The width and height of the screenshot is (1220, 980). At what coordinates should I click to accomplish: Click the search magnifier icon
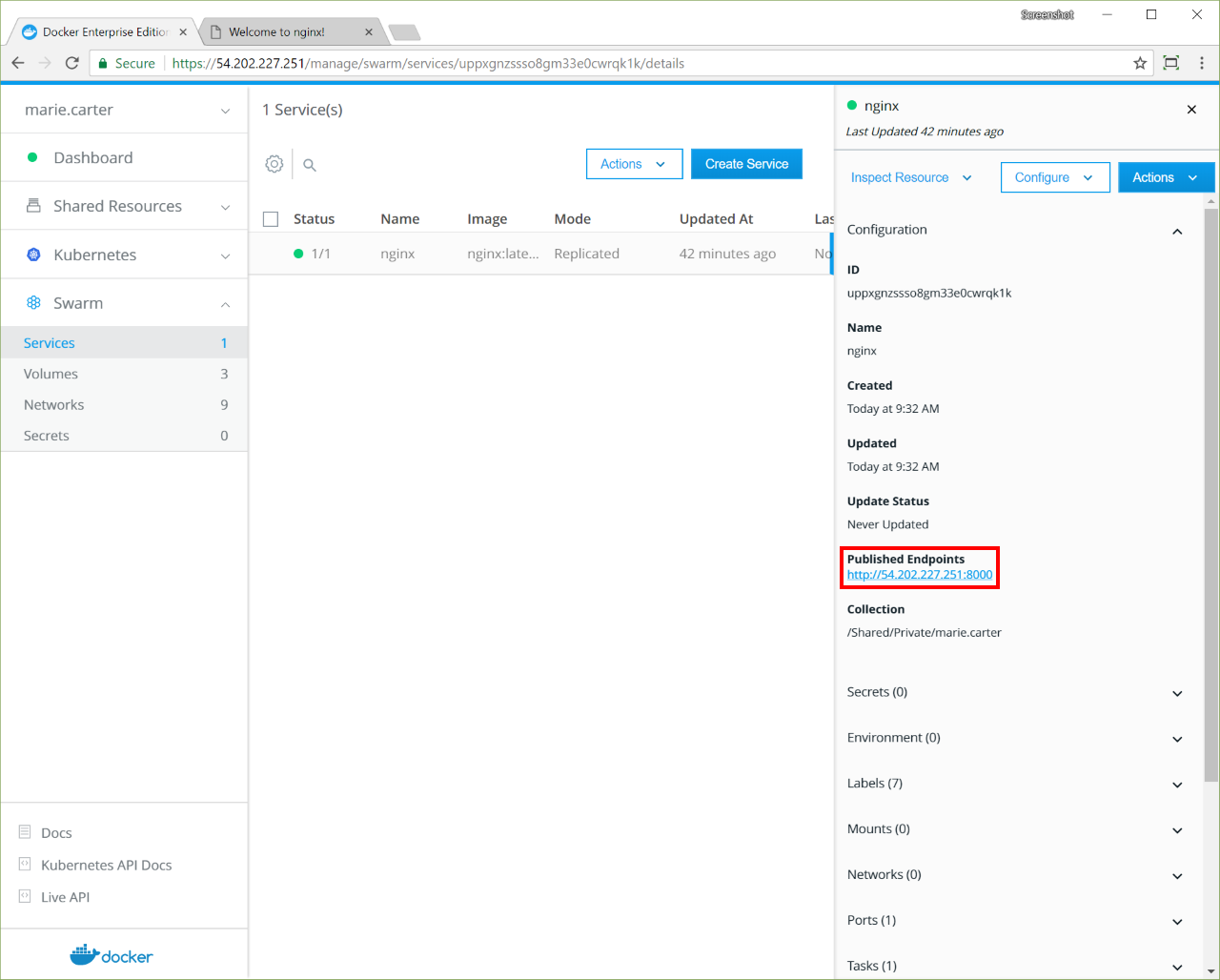click(x=310, y=165)
